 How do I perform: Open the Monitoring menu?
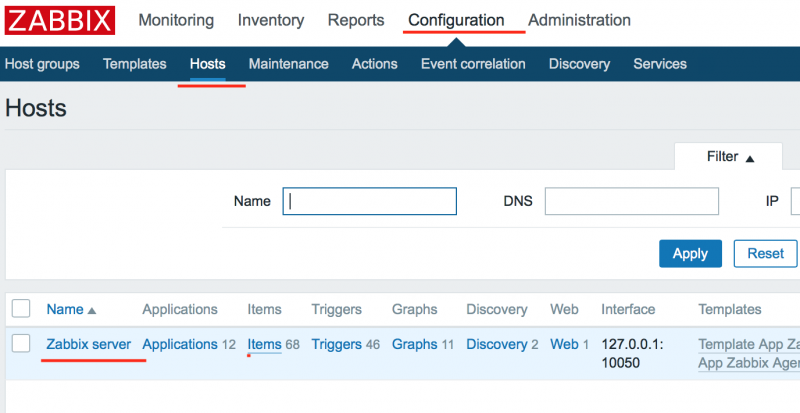tap(176, 20)
